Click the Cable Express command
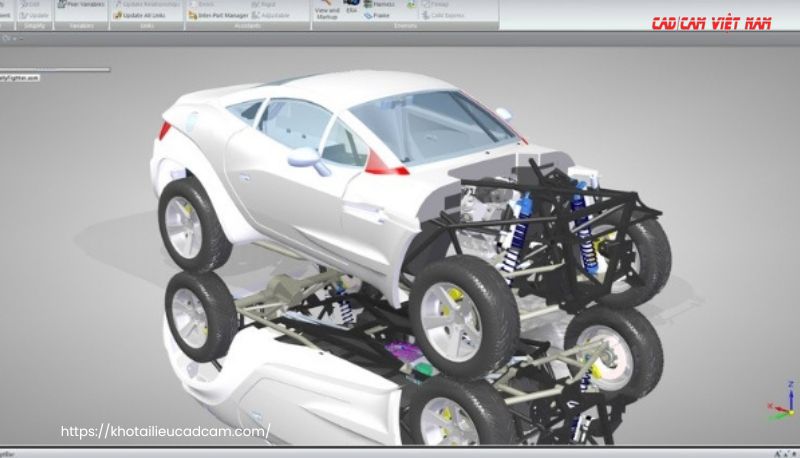 (438, 15)
